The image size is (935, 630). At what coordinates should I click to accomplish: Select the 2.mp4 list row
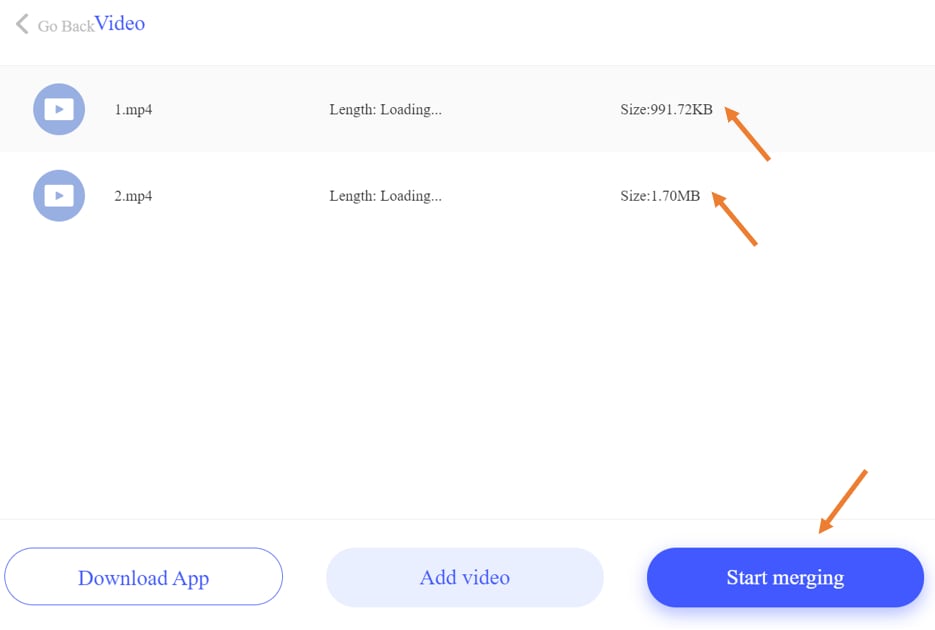[x=500, y=195]
